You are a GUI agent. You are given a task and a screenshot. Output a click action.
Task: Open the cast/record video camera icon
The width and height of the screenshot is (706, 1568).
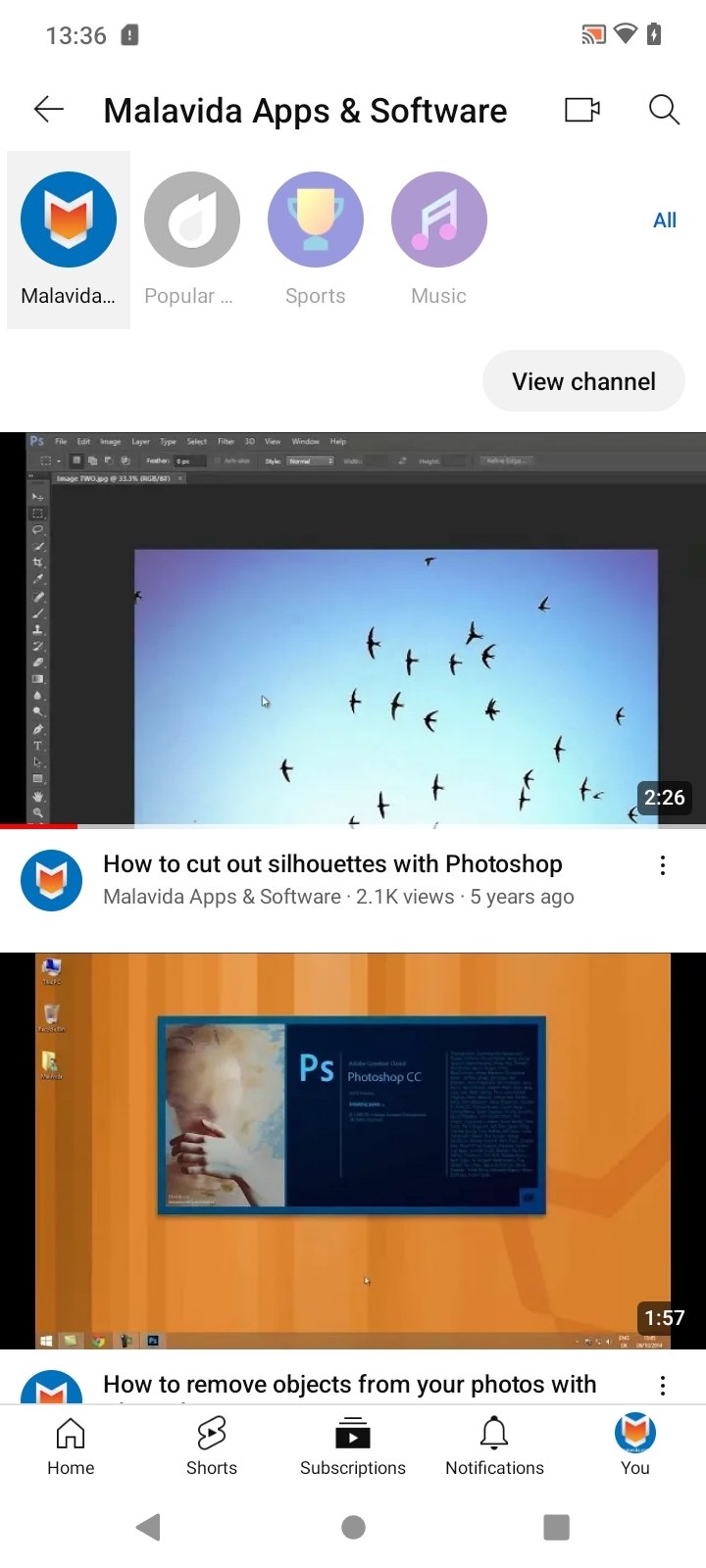[x=582, y=110]
